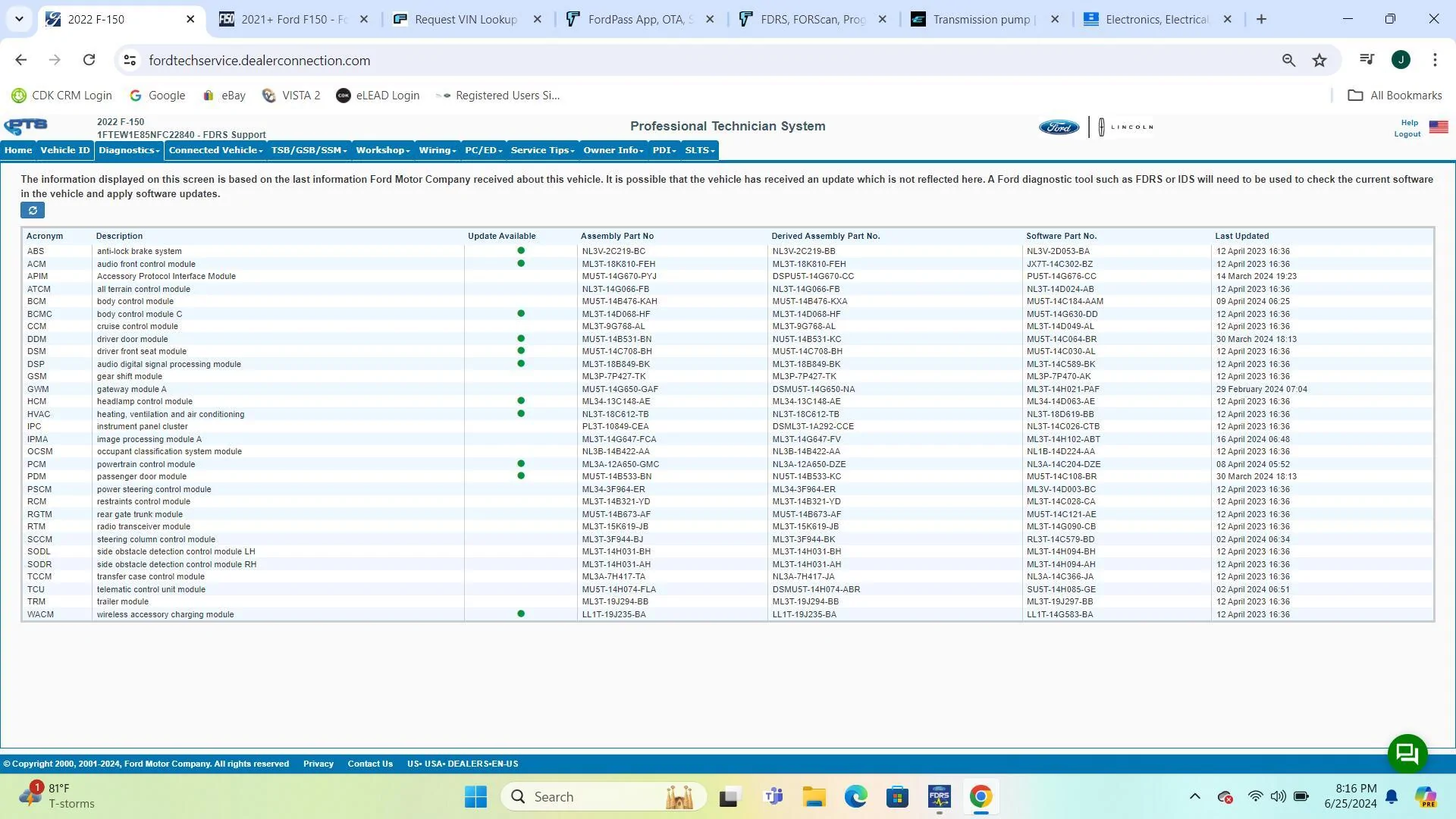Click the Home menu item

pos(18,150)
